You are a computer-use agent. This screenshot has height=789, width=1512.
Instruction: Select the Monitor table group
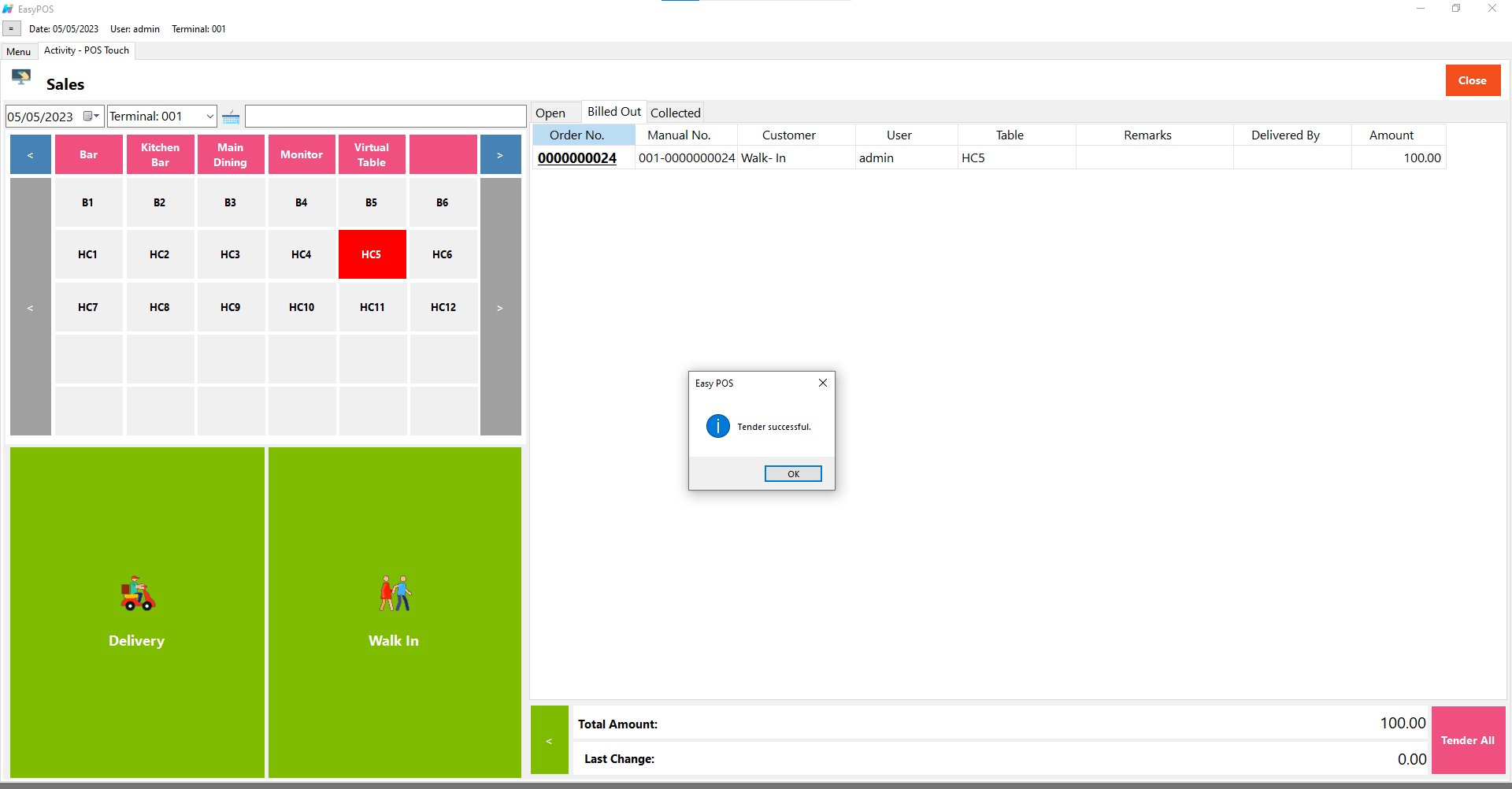pos(302,155)
